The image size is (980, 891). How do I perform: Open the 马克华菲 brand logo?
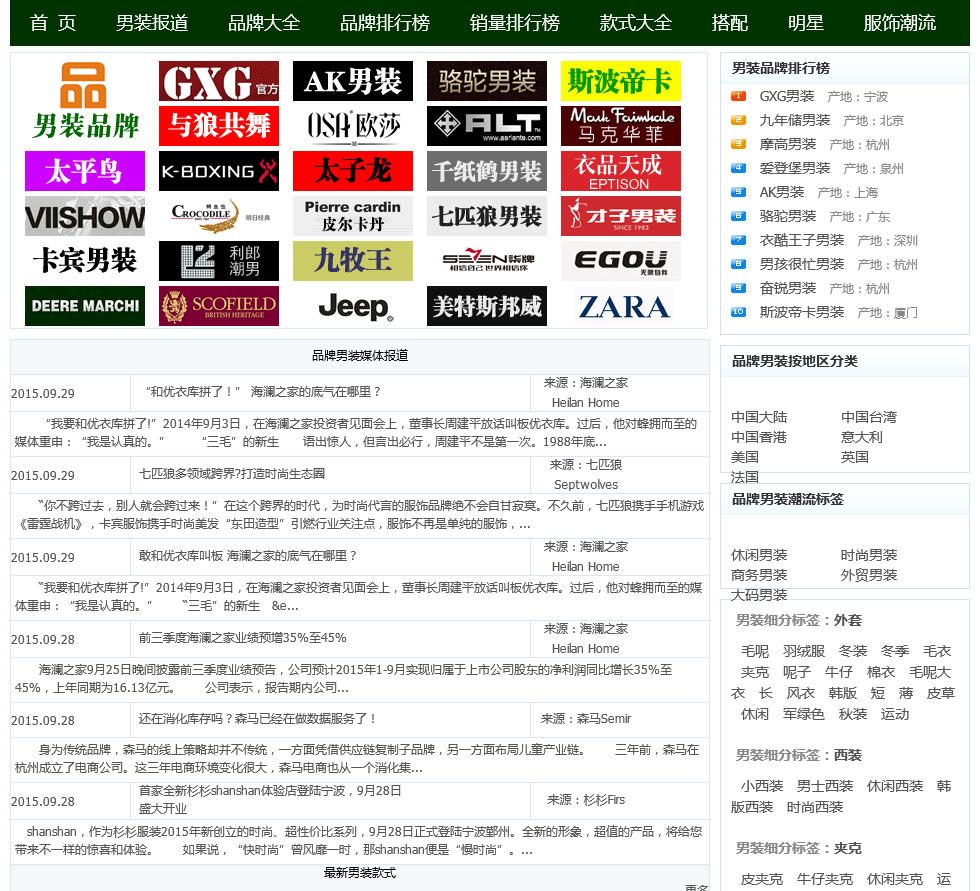[x=621, y=126]
